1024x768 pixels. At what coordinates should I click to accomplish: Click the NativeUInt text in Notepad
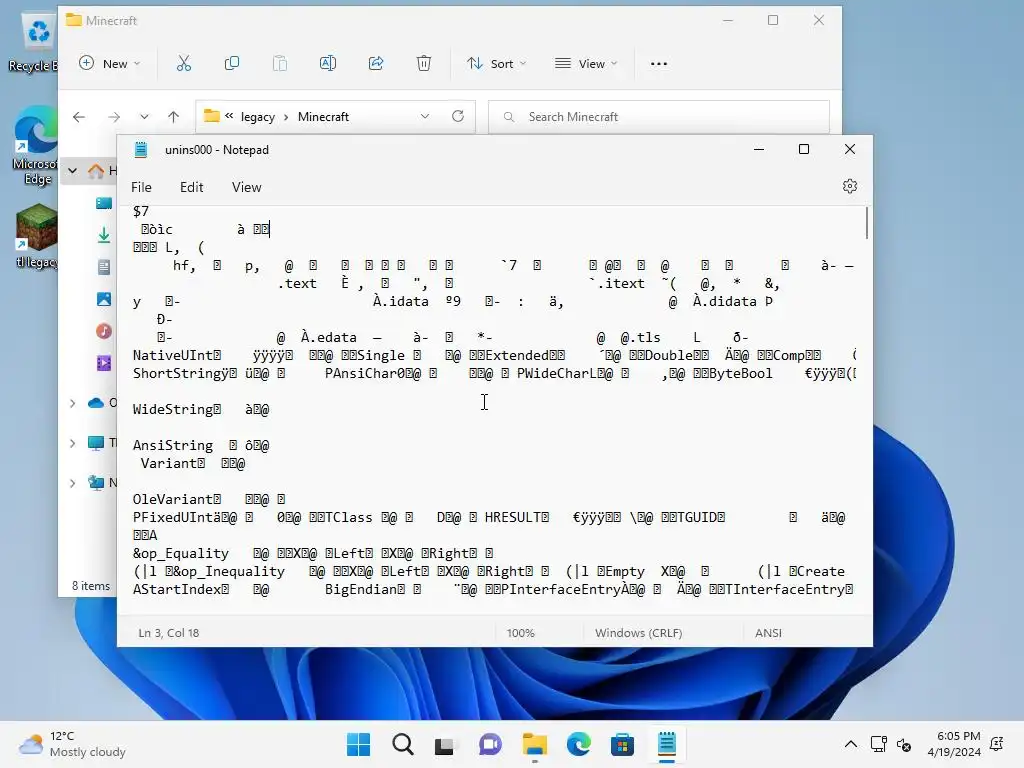(x=172, y=355)
